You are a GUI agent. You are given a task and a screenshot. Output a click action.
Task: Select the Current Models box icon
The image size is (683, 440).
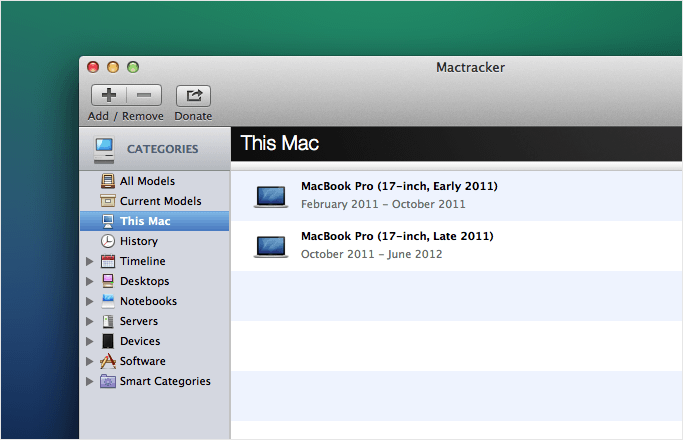108,201
